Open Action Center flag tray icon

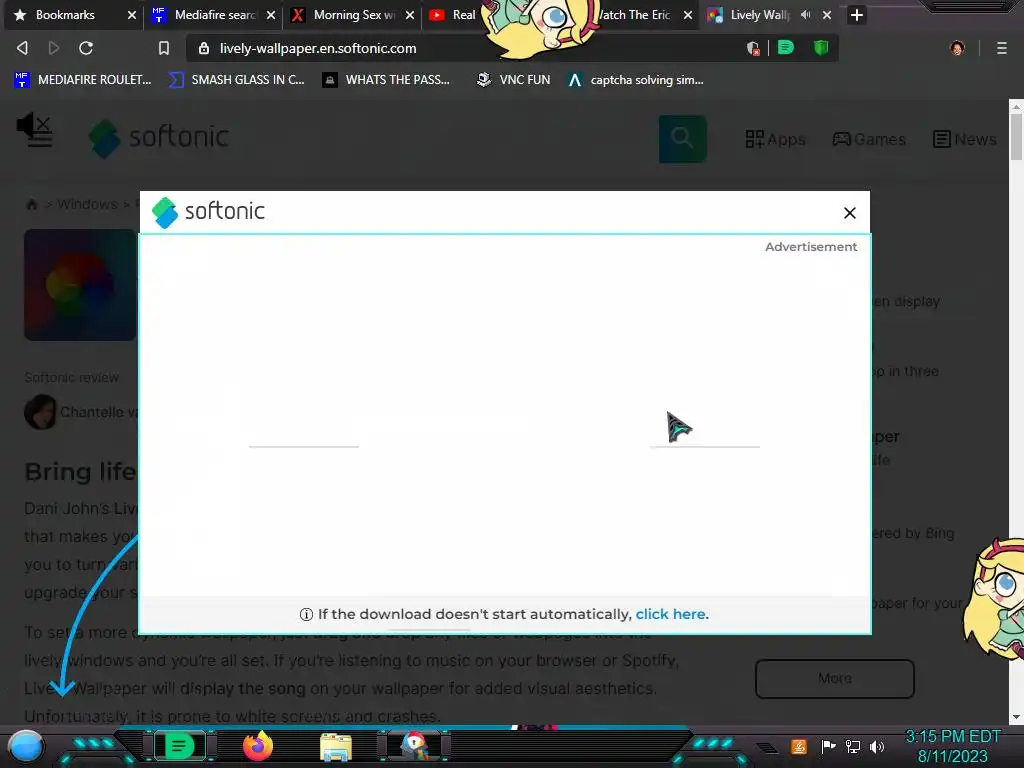click(828, 746)
